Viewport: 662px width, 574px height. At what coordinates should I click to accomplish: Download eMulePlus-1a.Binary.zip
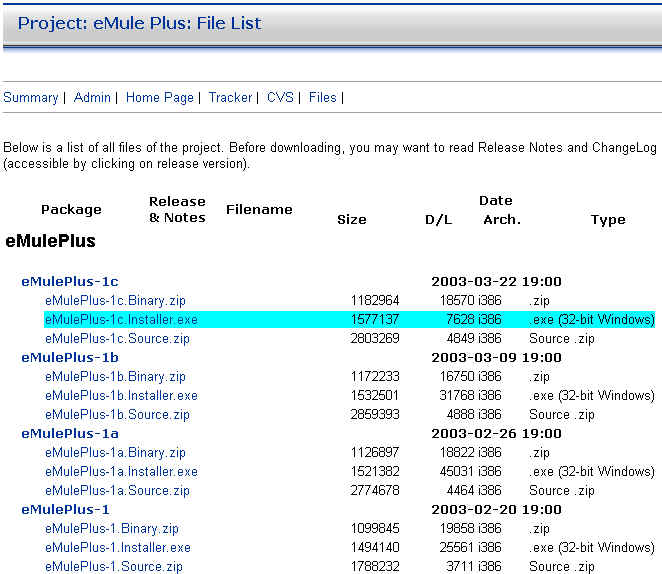pyautogui.click(x=115, y=453)
